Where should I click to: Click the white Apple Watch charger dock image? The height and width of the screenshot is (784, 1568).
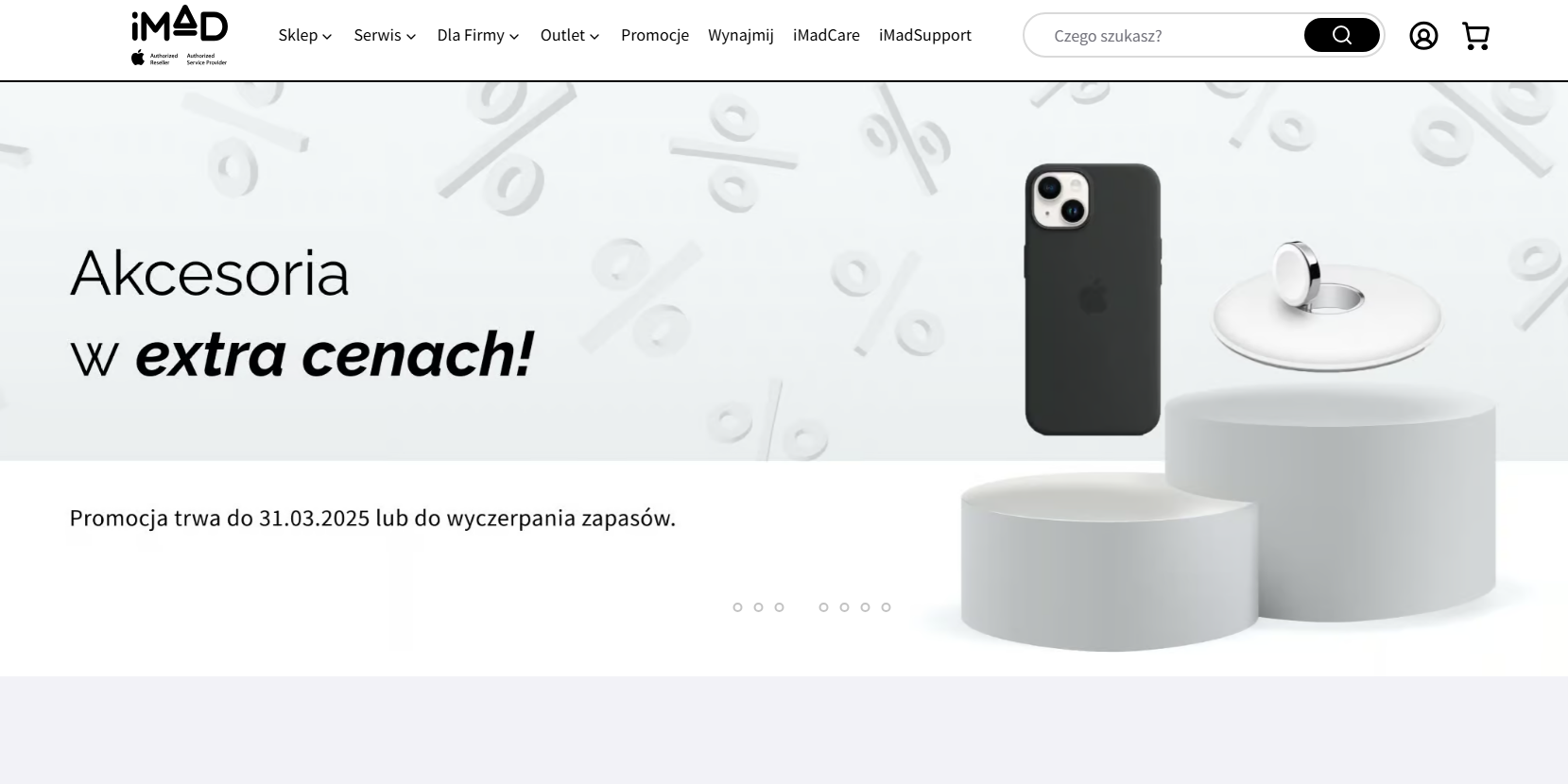coord(1327,307)
